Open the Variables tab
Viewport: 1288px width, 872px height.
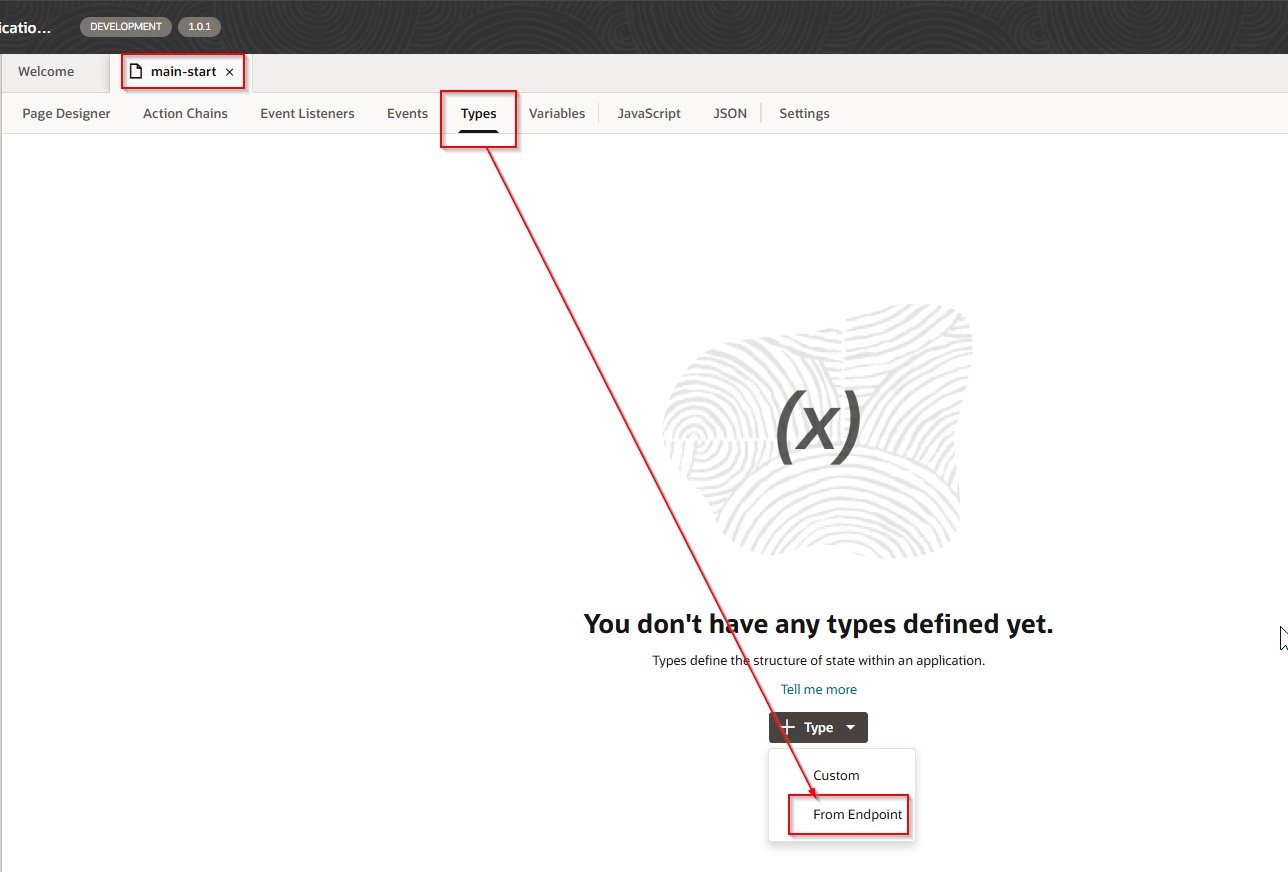556,113
